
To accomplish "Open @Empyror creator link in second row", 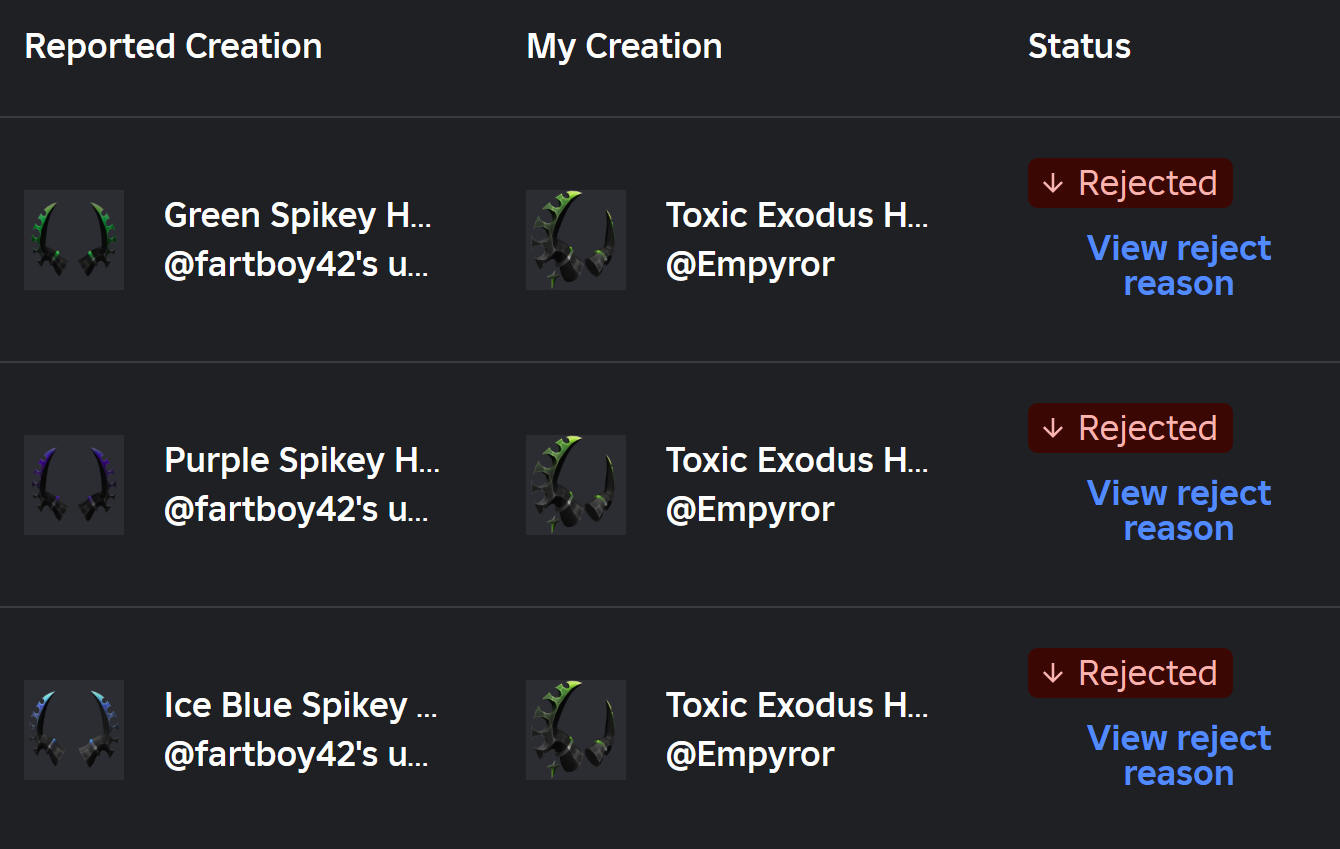I will (x=750, y=510).
